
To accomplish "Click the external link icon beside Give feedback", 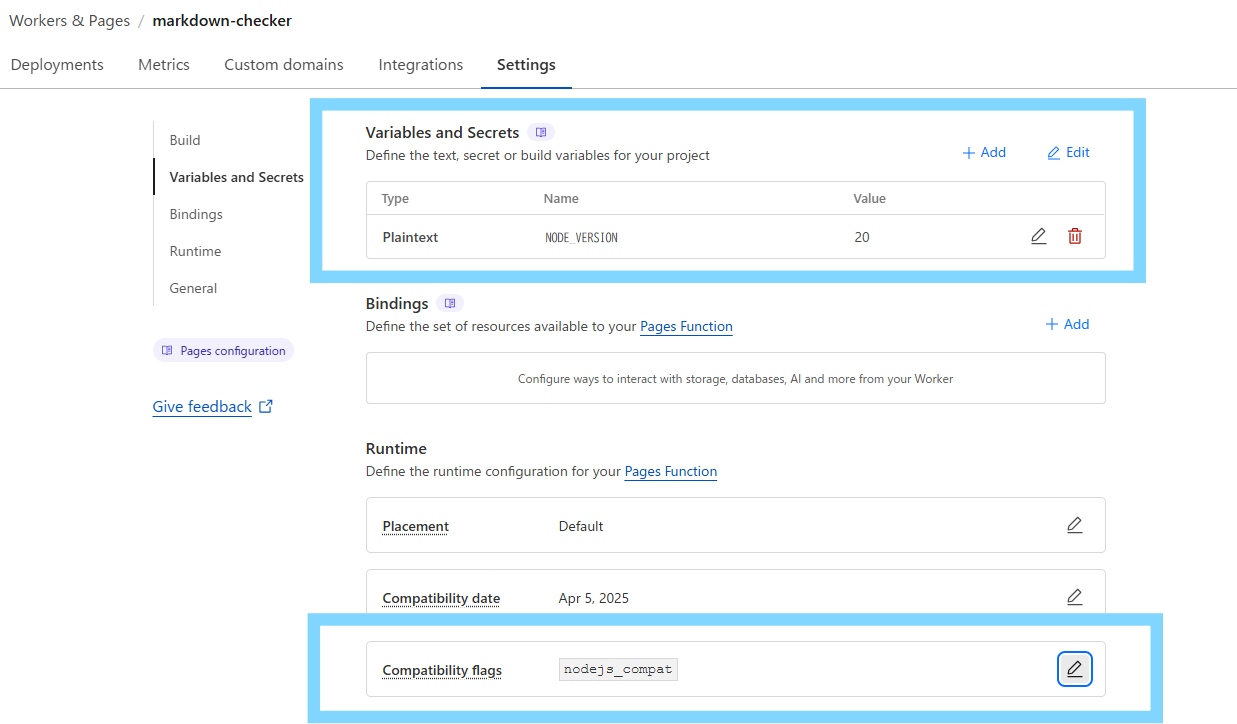I will 264,405.
